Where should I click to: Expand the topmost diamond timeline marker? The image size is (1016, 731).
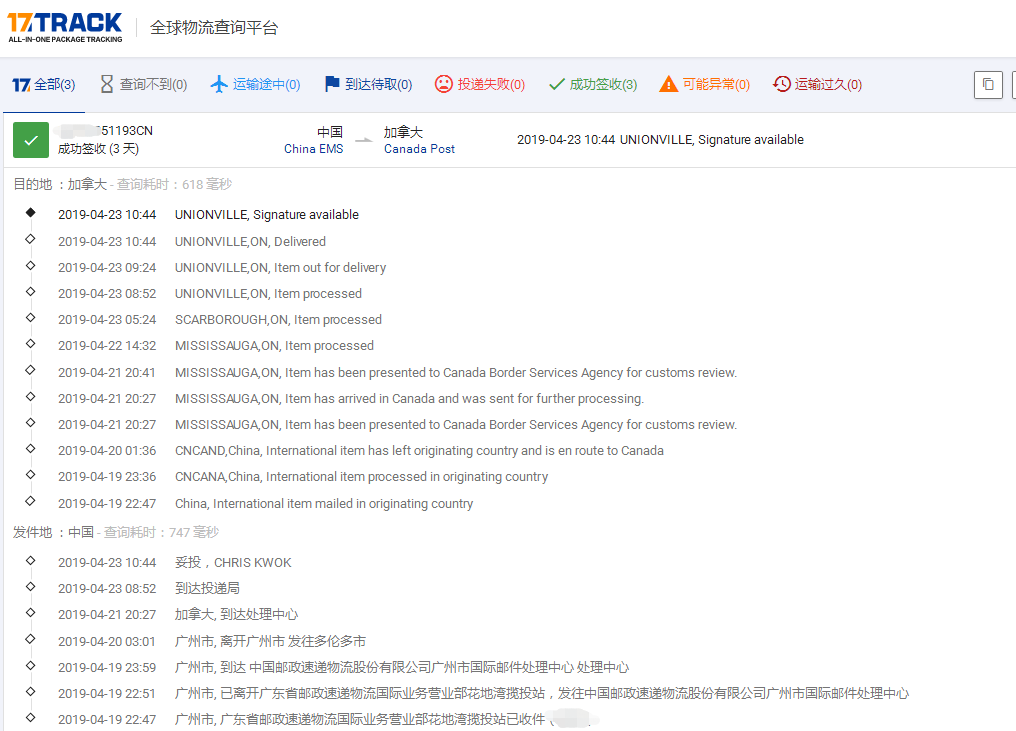pyautogui.click(x=30, y=213)
